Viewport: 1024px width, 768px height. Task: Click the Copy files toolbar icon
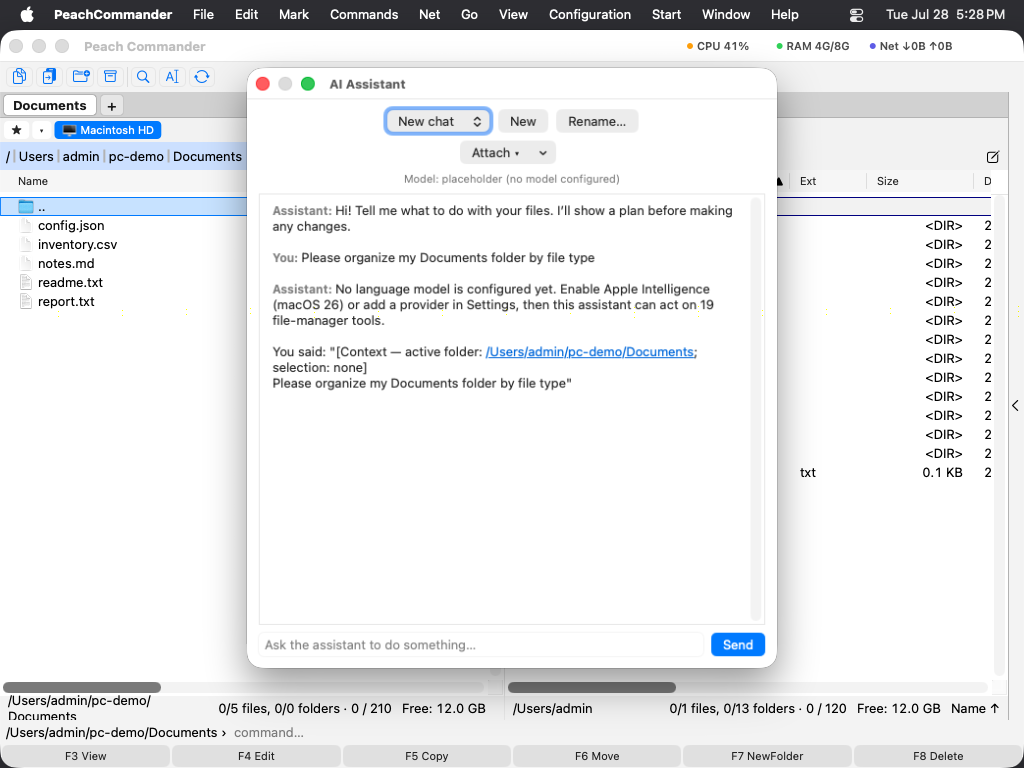coord(19,76)
